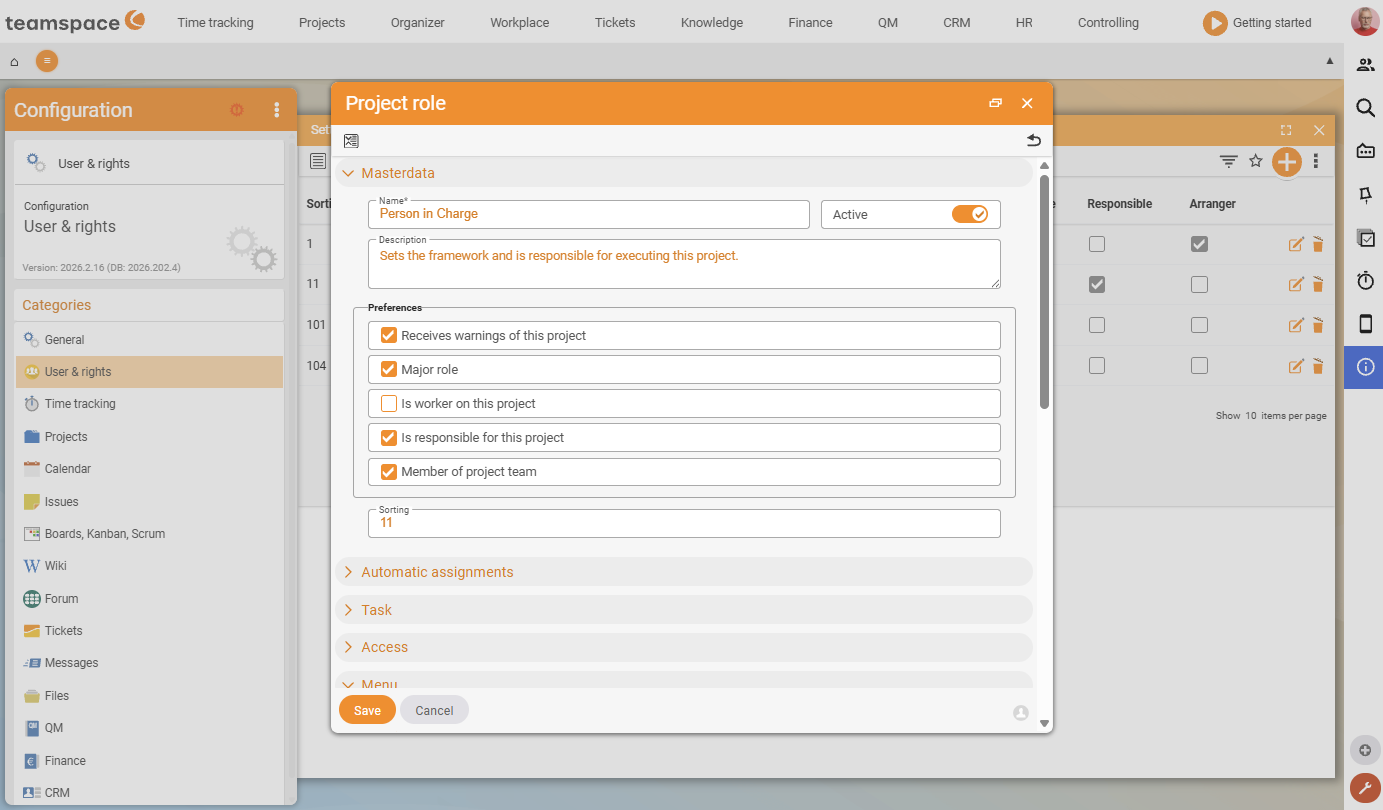Click the search magnifier in the right sidebar
Image resolution: width=1383 pixels, height=810 pixels.
pos(1365,108)
